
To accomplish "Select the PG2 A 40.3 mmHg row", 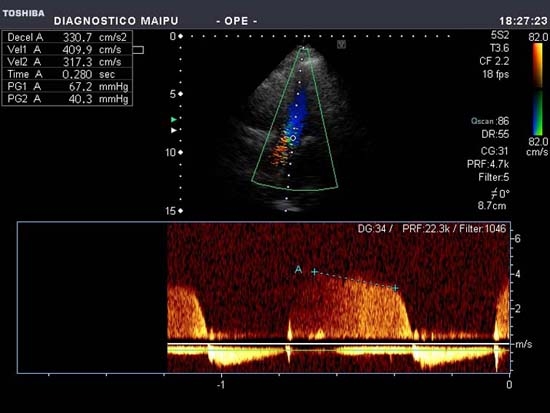I will 67,99.
